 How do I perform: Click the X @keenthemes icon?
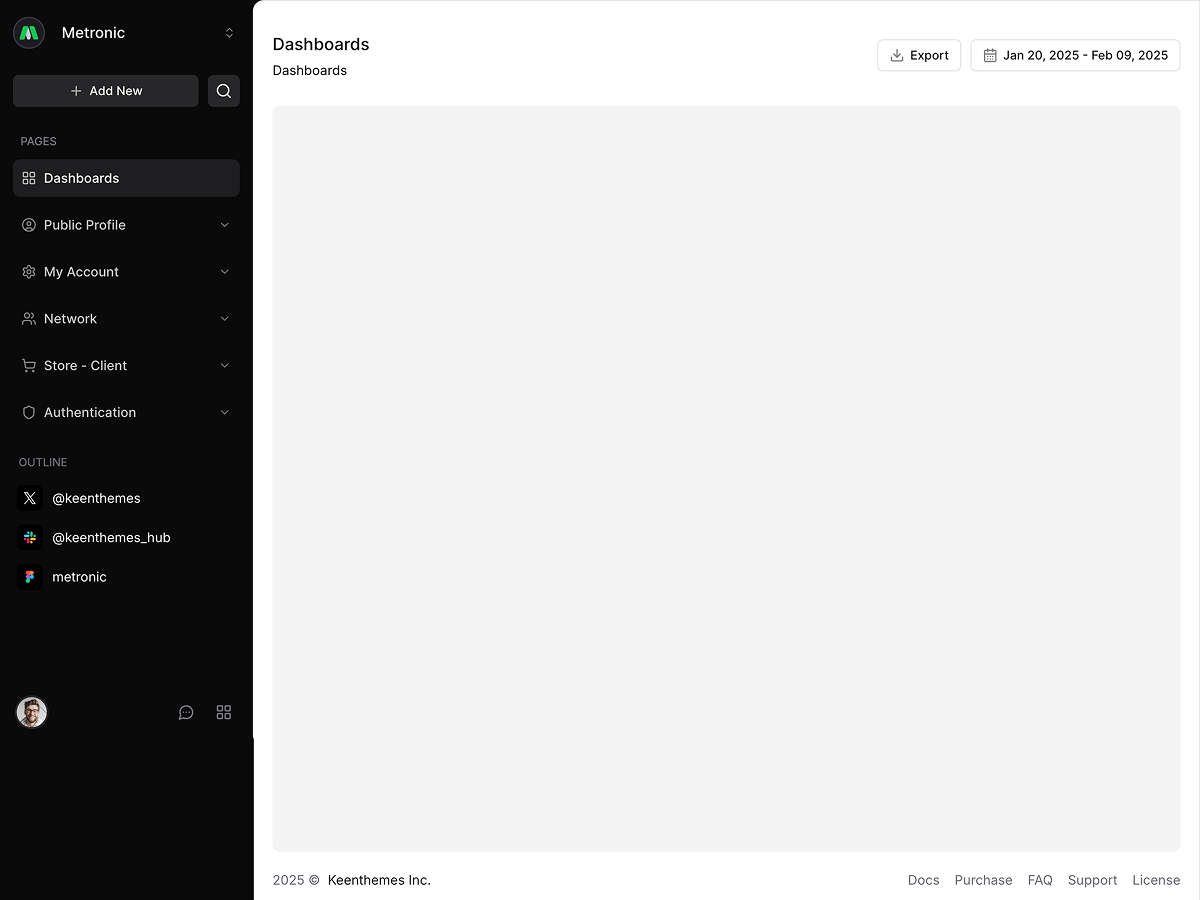point(30,498)
